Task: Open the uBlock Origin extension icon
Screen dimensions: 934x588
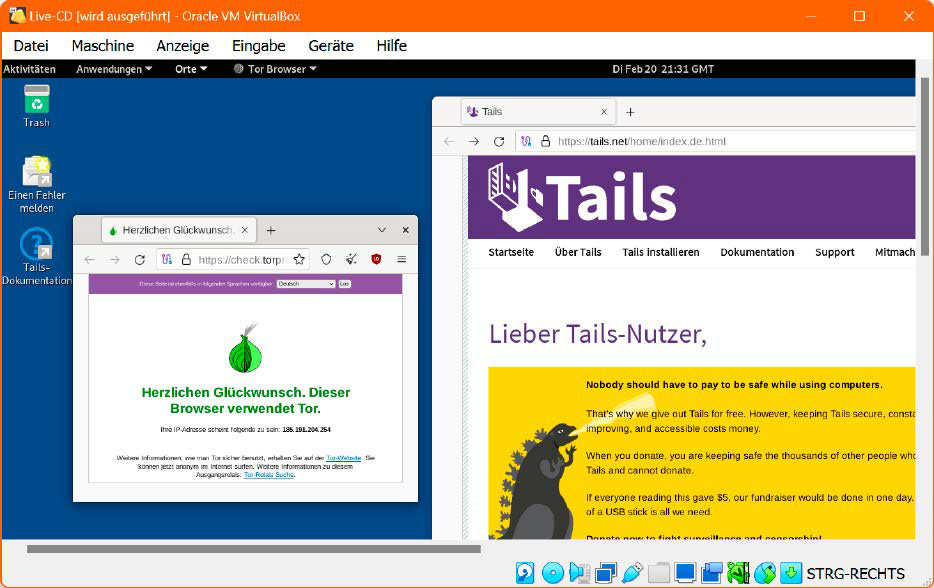Action: pos(376,259)
